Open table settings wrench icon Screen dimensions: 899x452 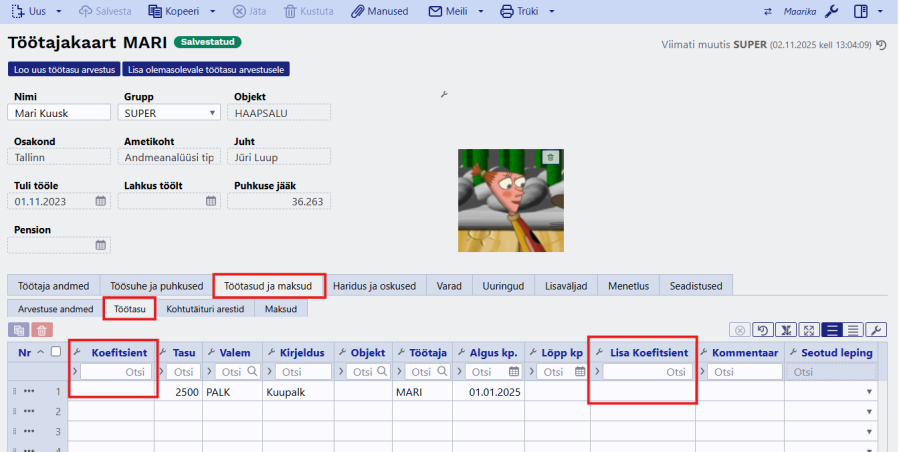tap(876, 330)
